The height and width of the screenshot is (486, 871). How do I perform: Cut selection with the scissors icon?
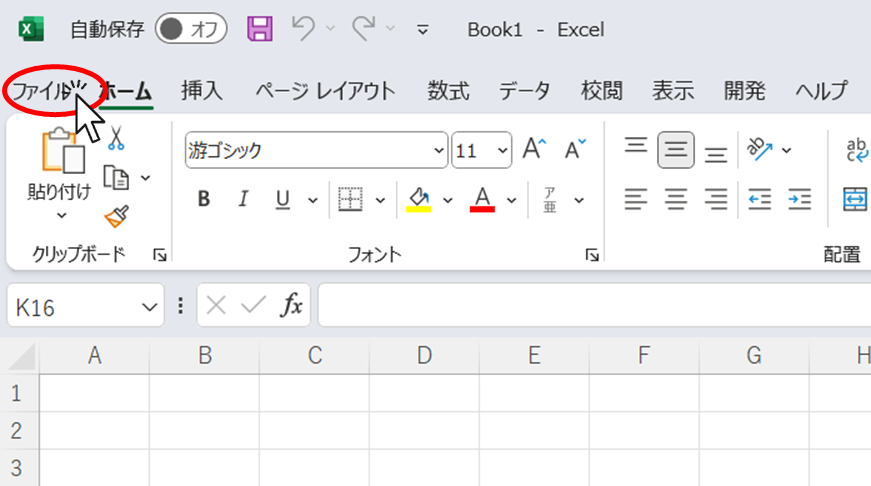click(x=116, y=138)
